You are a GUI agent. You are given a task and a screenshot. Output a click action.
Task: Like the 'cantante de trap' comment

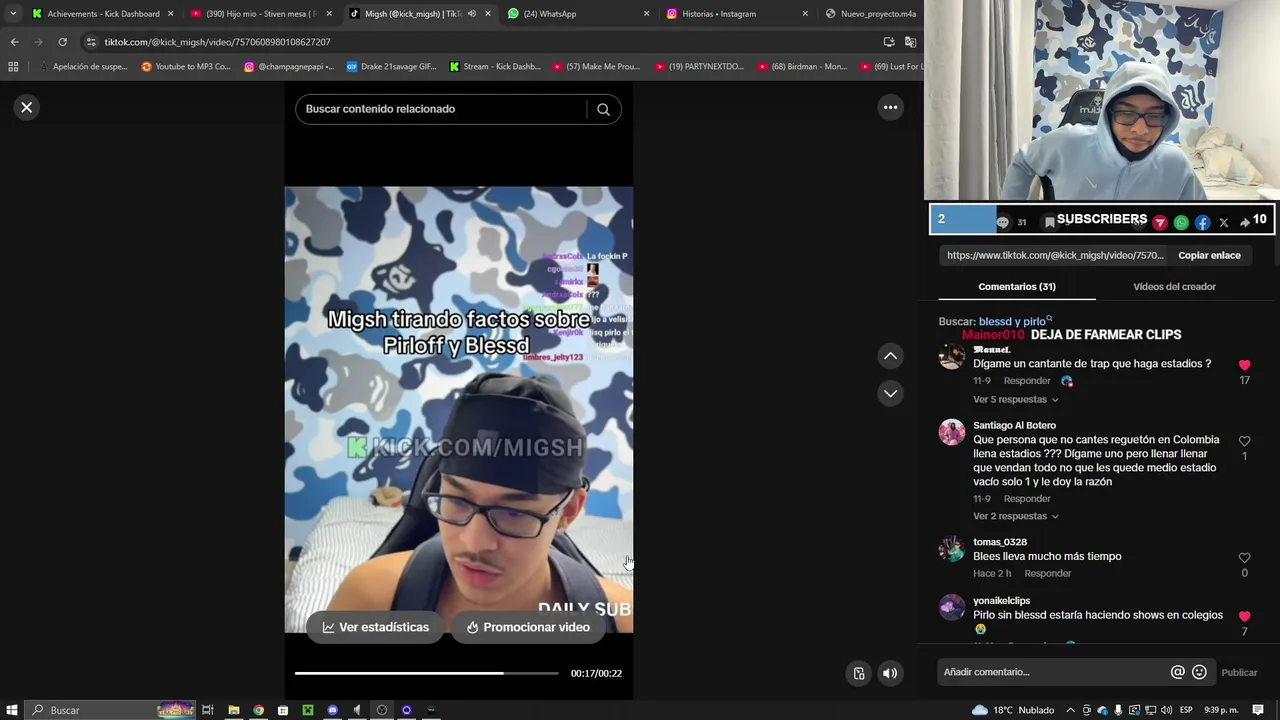[1244, 365]
